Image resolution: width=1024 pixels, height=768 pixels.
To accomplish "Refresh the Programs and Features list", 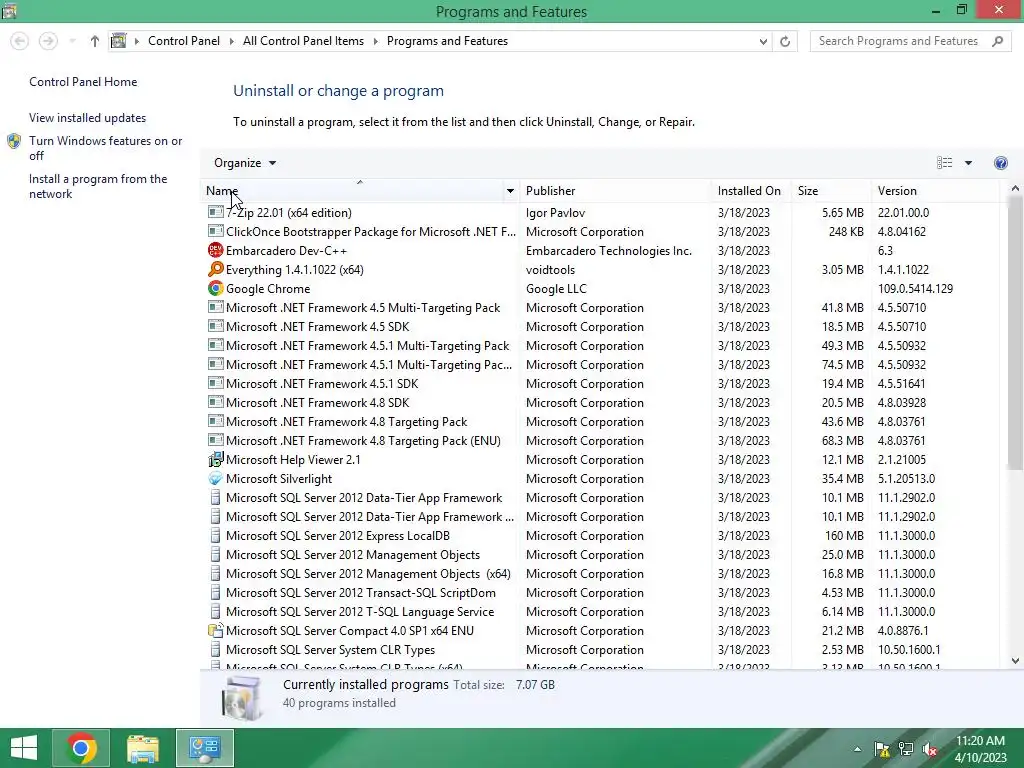I will click(785, 41).
